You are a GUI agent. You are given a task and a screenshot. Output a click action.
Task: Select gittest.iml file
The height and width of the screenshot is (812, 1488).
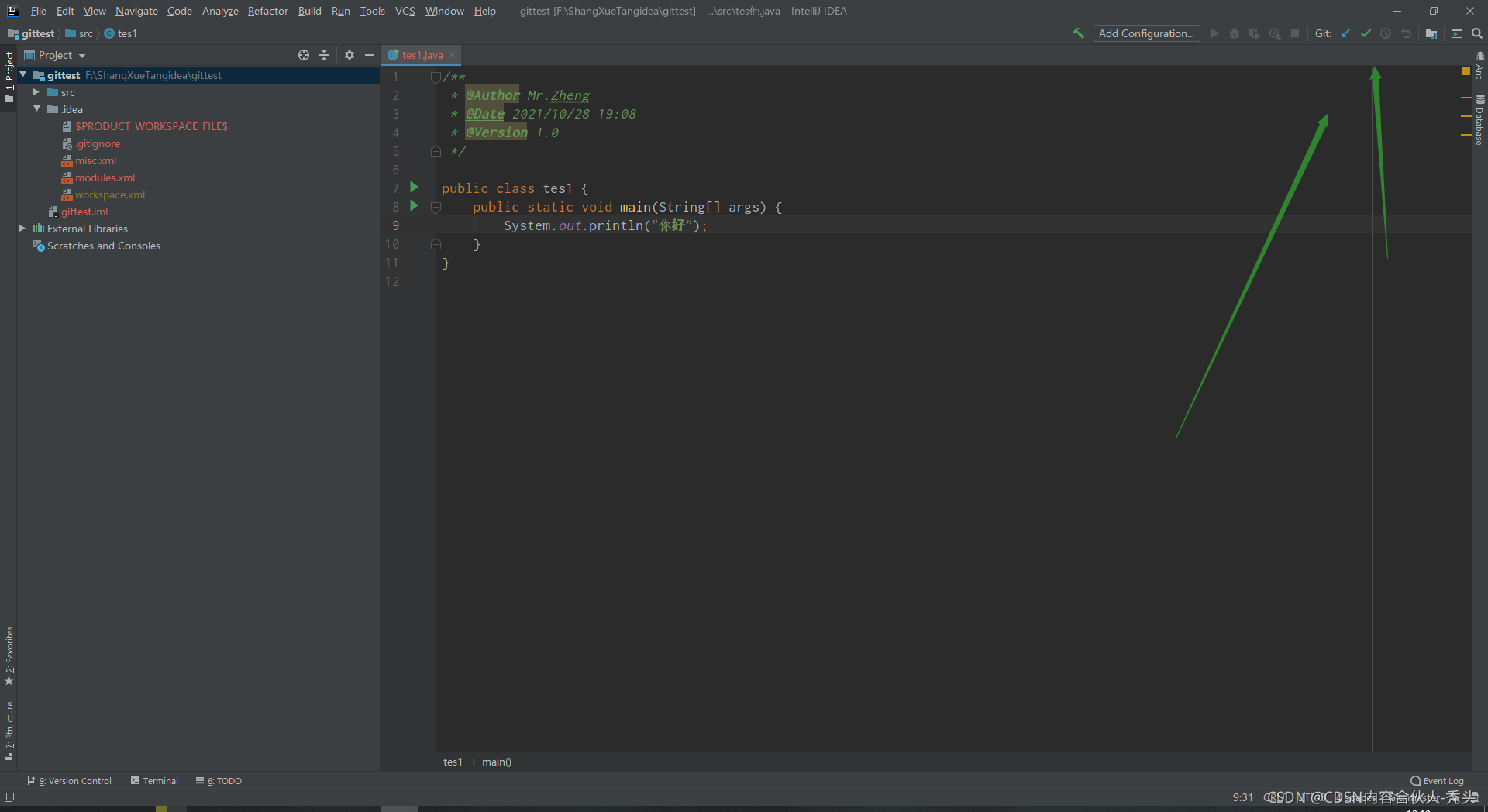(84, 212)
